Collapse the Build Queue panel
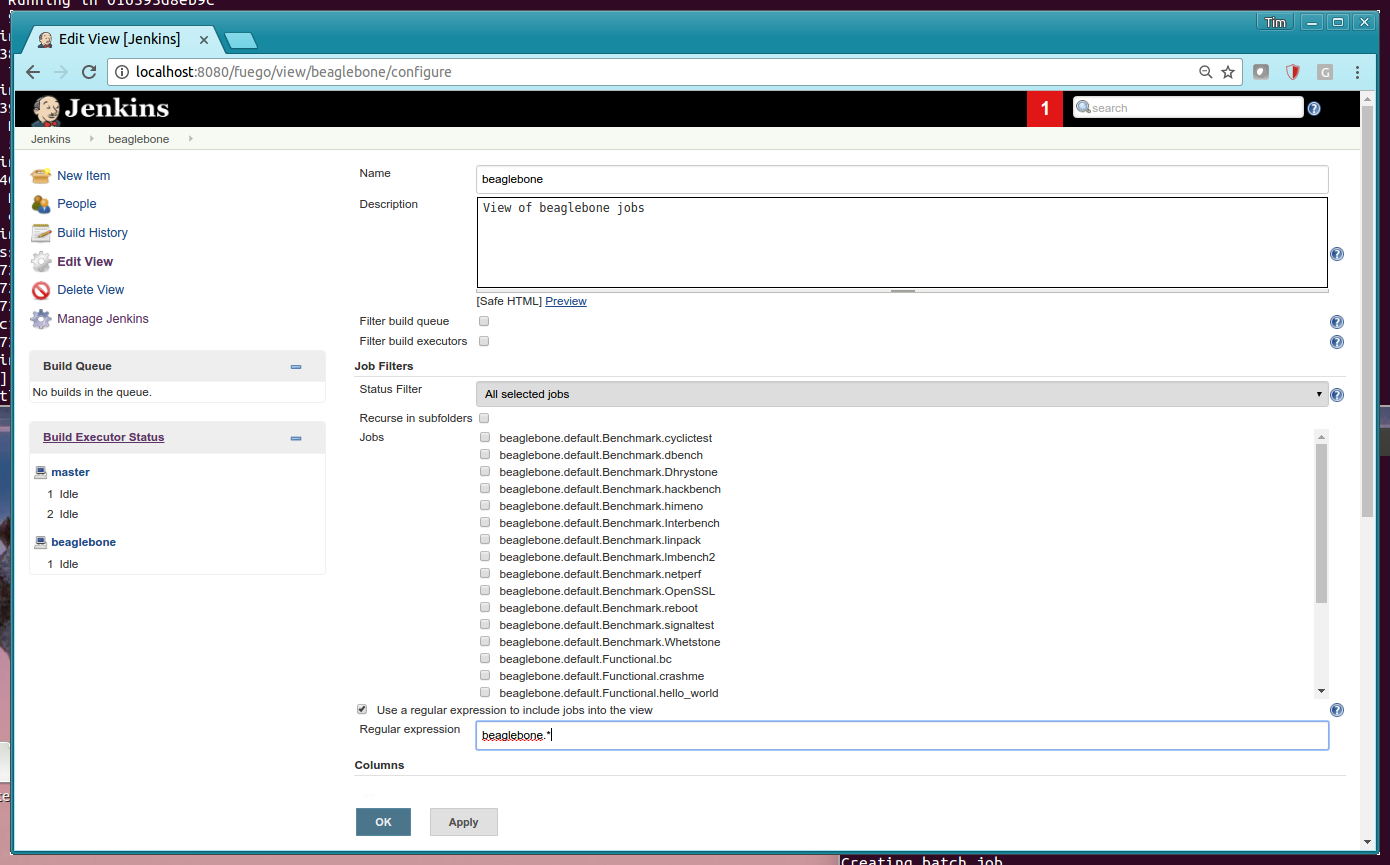The height and width of the screenshot is (865, 1390). click(x=296, y=367)
